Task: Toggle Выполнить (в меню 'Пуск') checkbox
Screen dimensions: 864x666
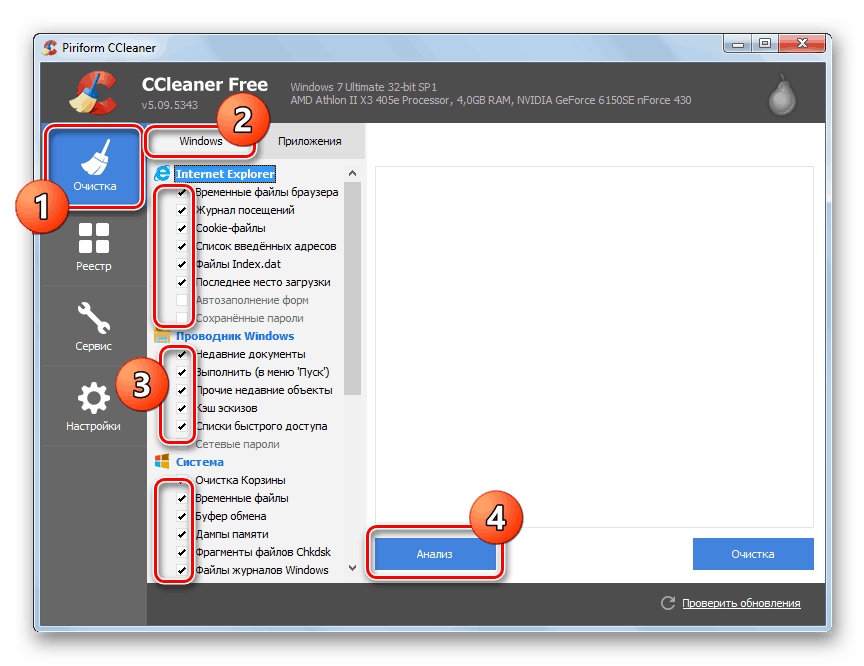Action: click(182, 372)
